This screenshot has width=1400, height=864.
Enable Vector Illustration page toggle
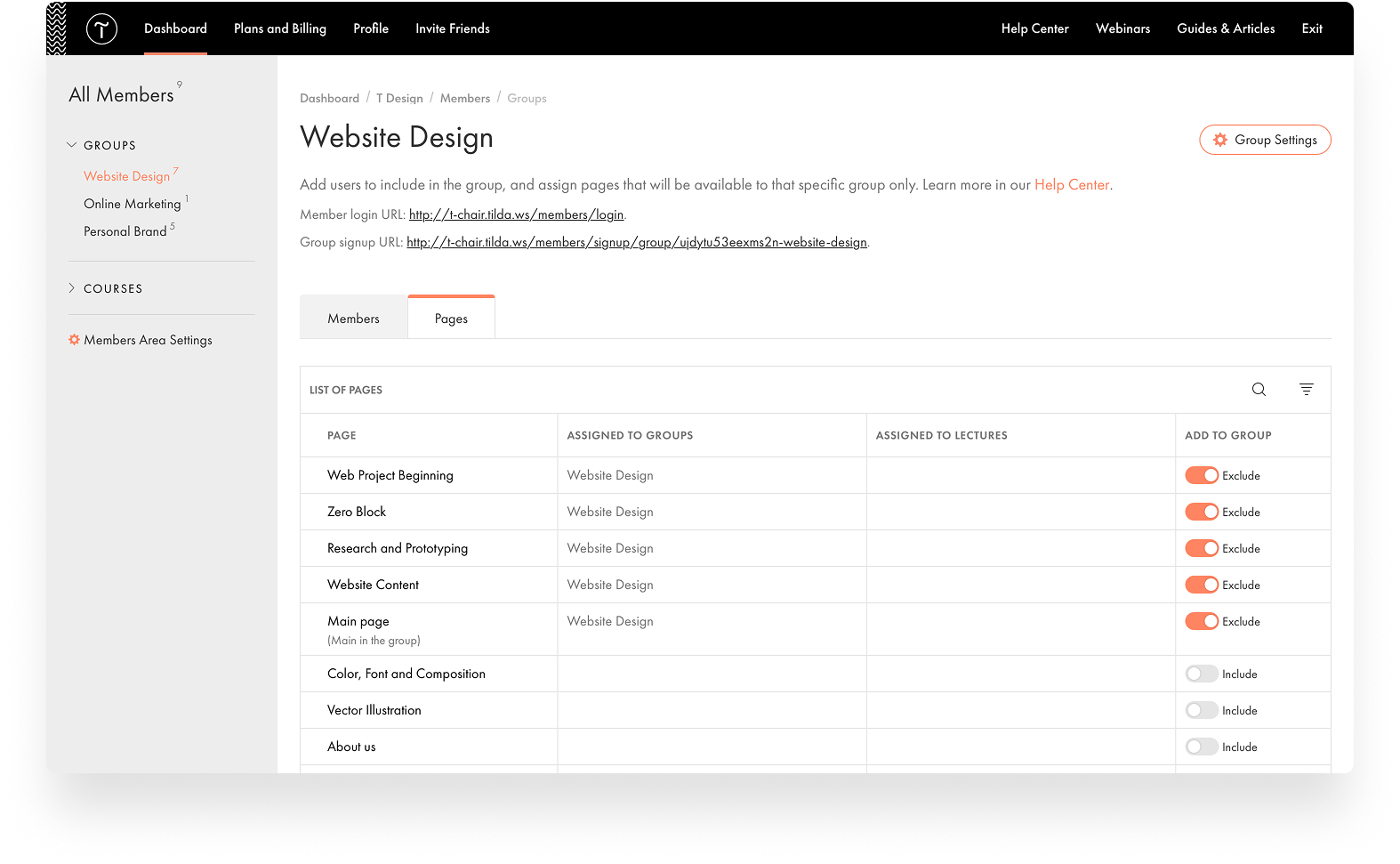[x=1201, y=711]
